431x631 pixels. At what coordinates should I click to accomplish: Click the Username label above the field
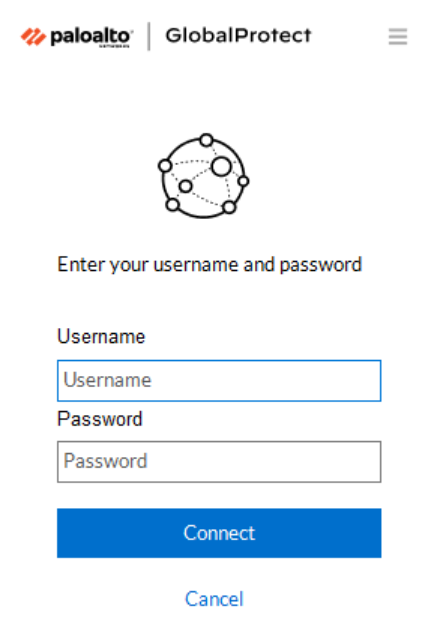pos(101,336)
